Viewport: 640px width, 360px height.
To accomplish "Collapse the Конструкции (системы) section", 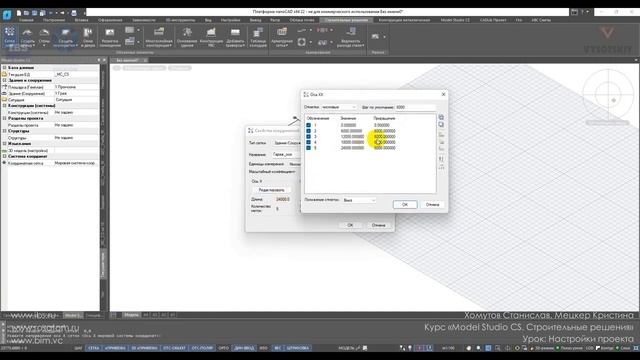I will [x=4, y=106].
